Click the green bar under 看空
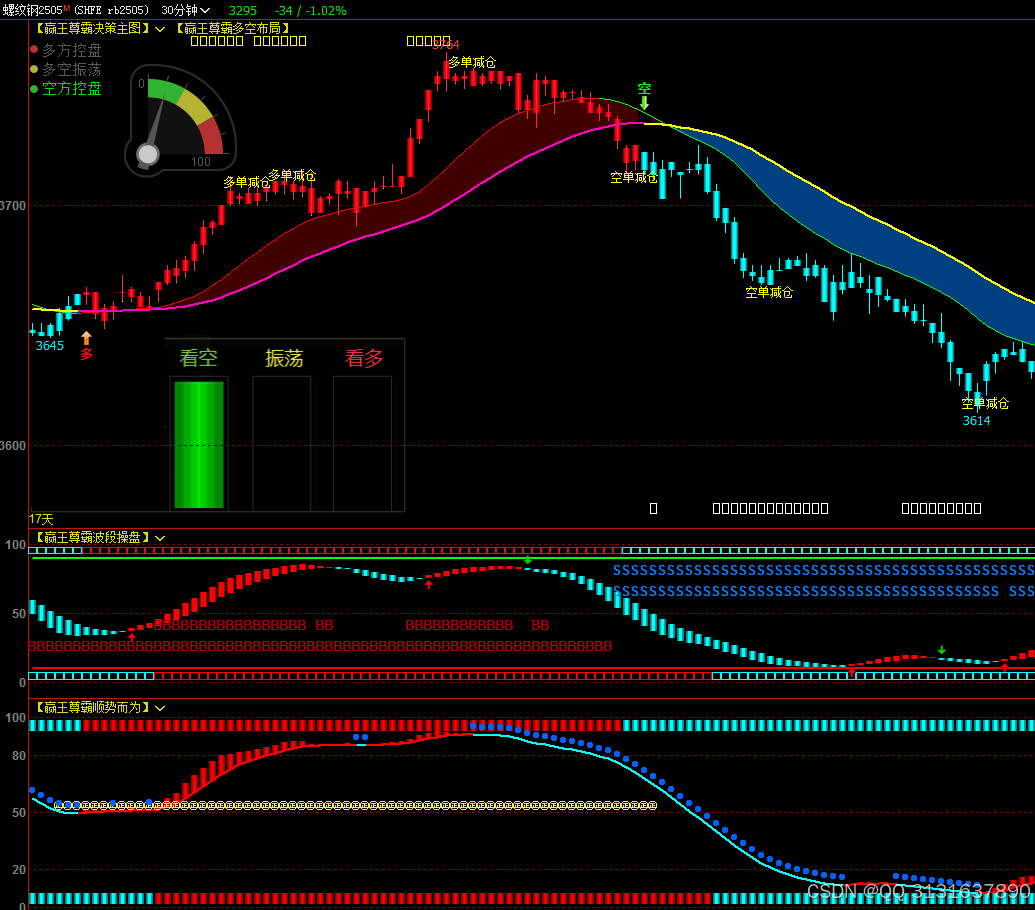Screen dimensions: 1035x910 pyautogui.click(x=199, y=444)
